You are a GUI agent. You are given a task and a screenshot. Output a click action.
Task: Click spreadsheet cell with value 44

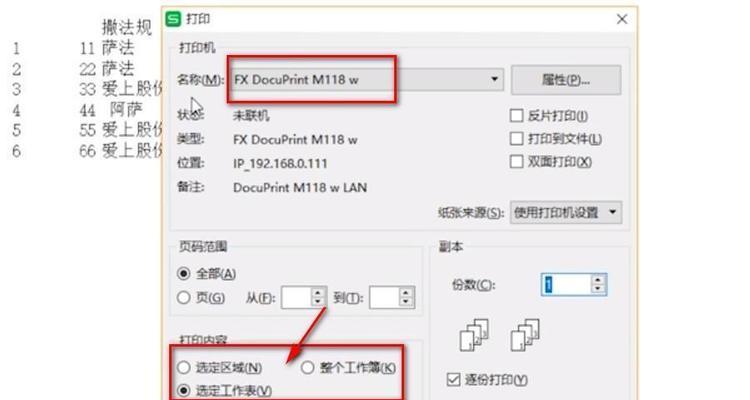coord(87,111)
